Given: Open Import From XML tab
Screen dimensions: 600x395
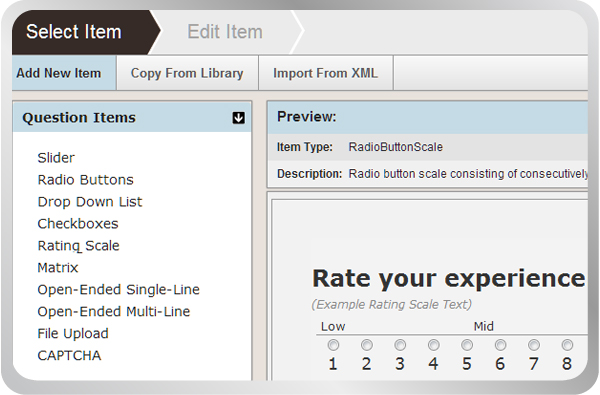Looking at the screenshot, I should click(326, 73).
